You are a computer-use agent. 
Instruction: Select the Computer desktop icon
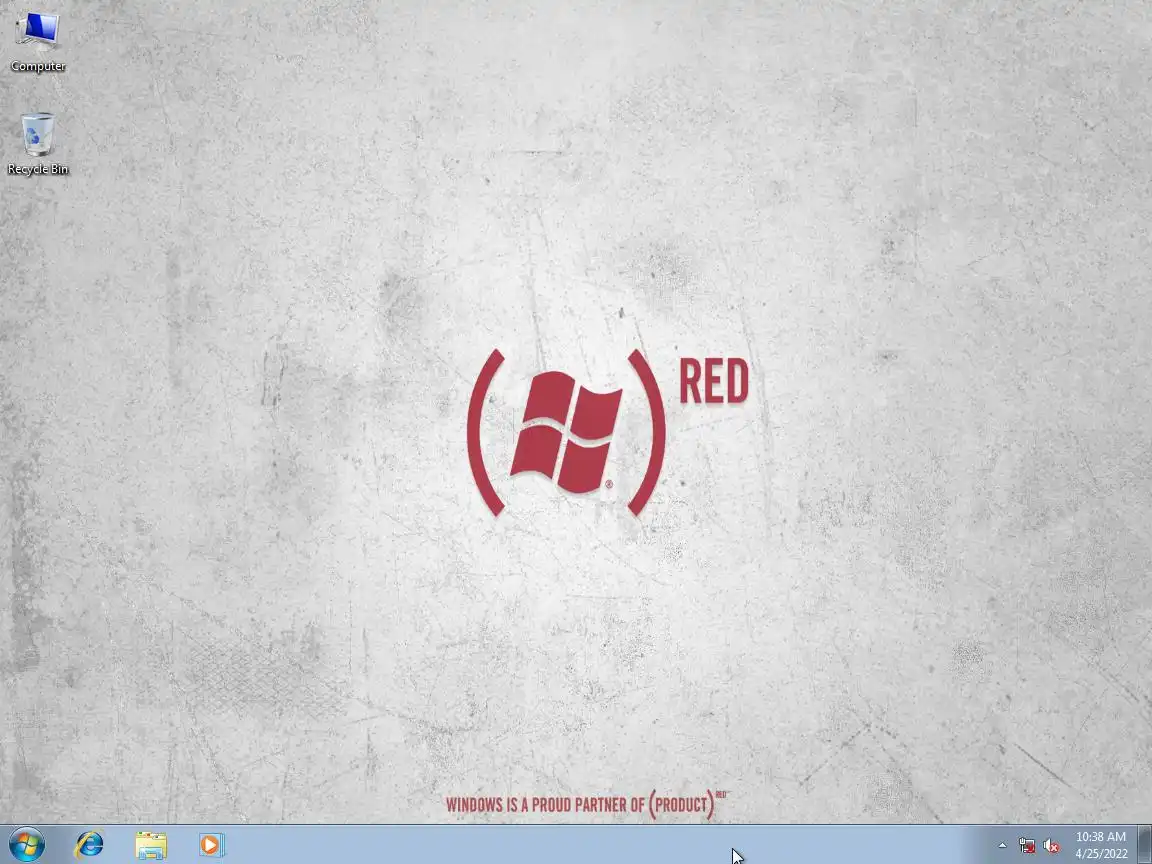(37, 40)
